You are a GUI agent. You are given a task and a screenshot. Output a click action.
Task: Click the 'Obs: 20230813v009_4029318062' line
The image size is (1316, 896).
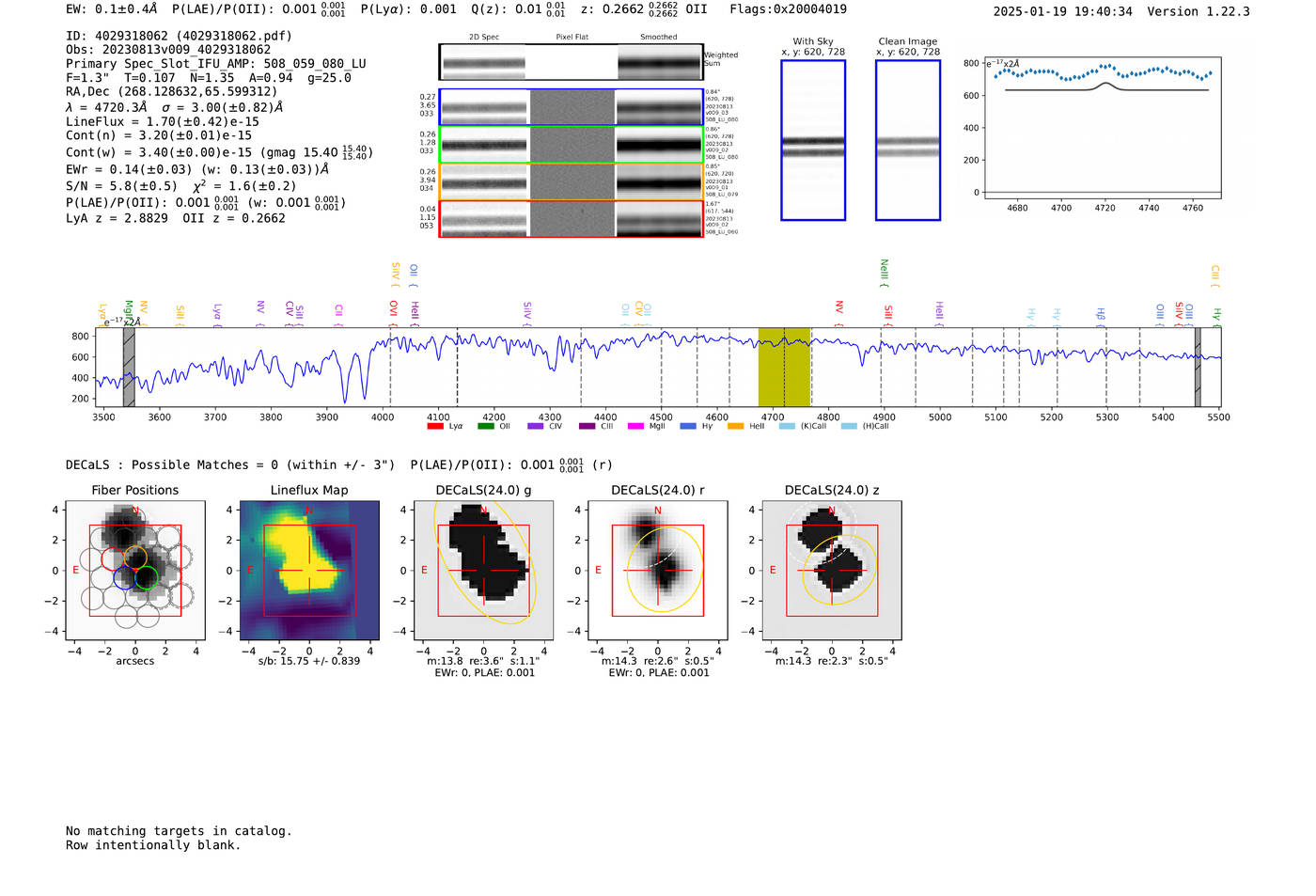click(x=168, y=50)
